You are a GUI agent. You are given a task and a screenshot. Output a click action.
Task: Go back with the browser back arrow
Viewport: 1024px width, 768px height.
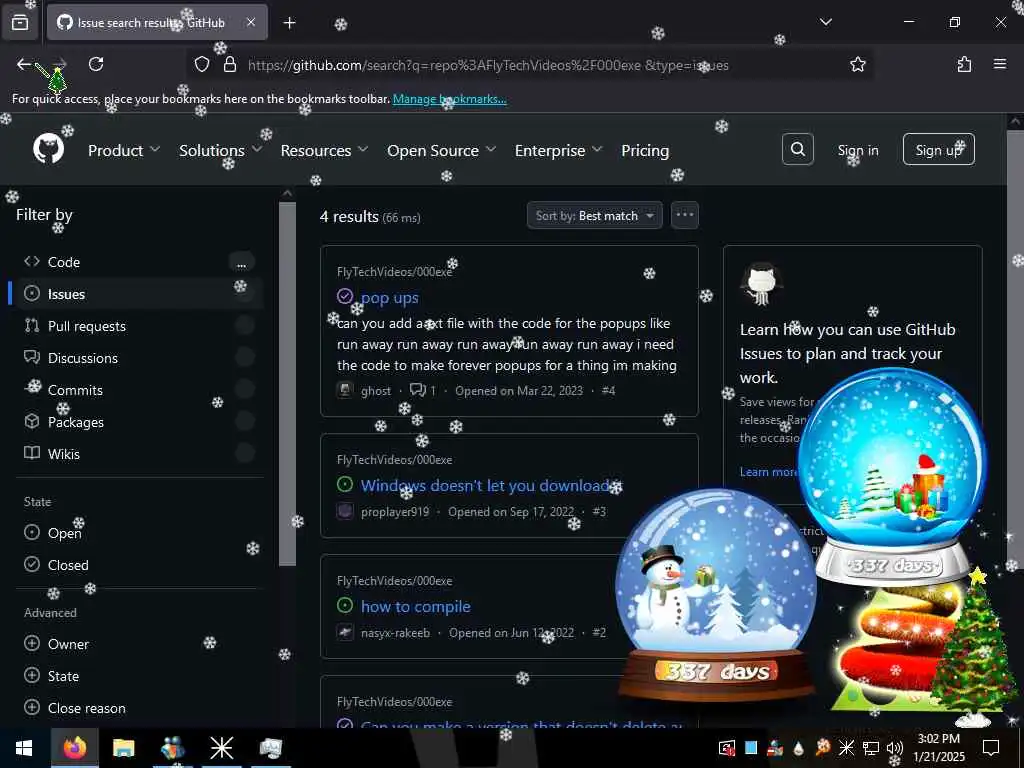pos(24,64)
